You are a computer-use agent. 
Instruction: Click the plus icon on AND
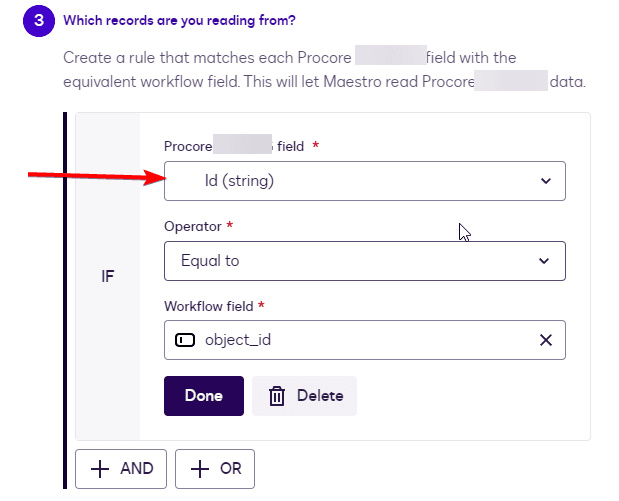coord(99,469)
